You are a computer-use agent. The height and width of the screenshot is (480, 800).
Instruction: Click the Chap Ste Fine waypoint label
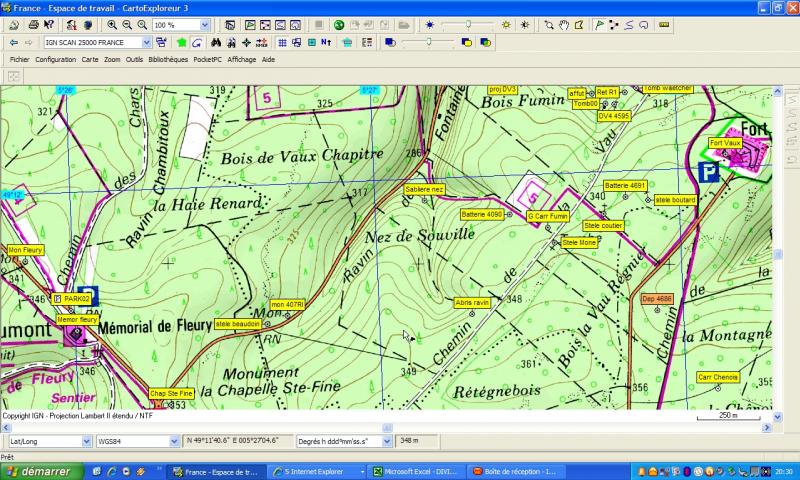click(171, 393)
